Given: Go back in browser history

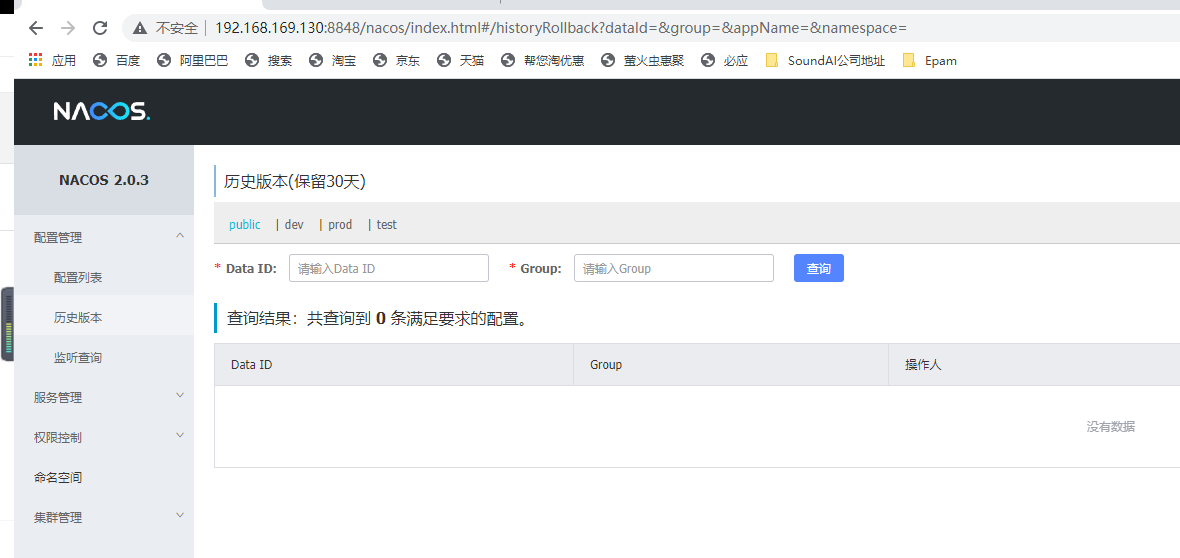Looking at the screenshot, I should click(35, 29).
